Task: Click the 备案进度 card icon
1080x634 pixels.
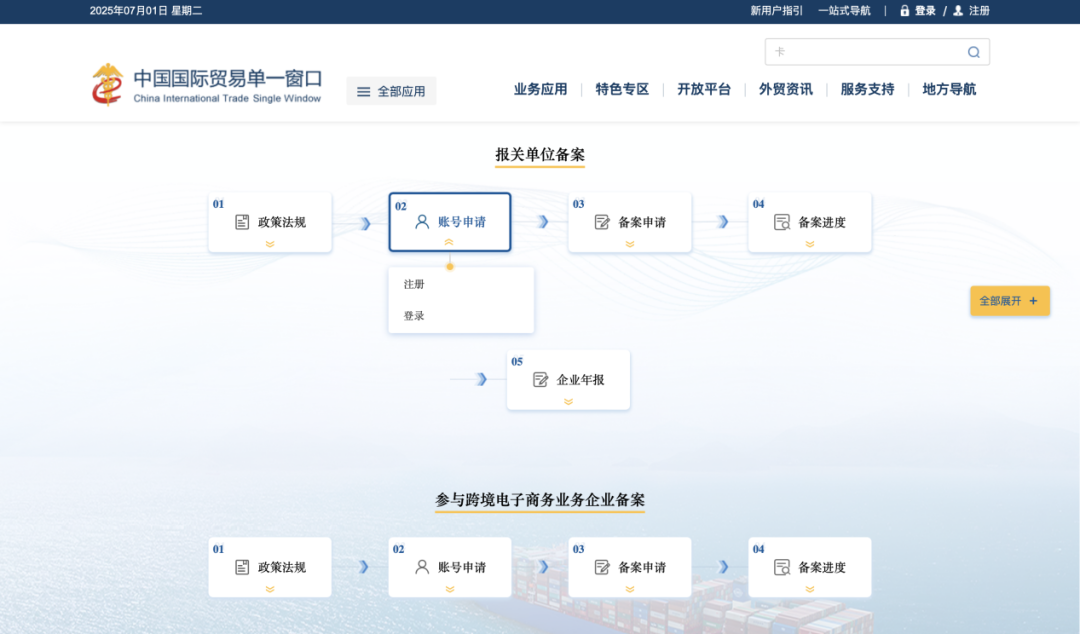Action: pos(781,221)
